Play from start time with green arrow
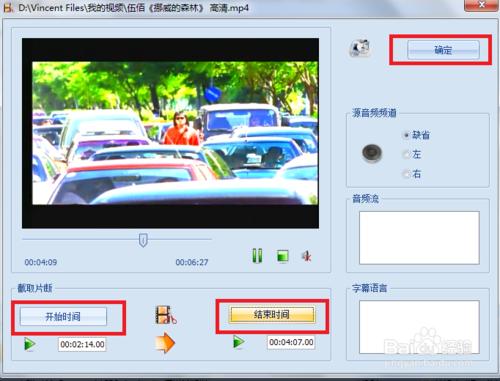This screenshot has width=500, height=381. pos(30,344)
